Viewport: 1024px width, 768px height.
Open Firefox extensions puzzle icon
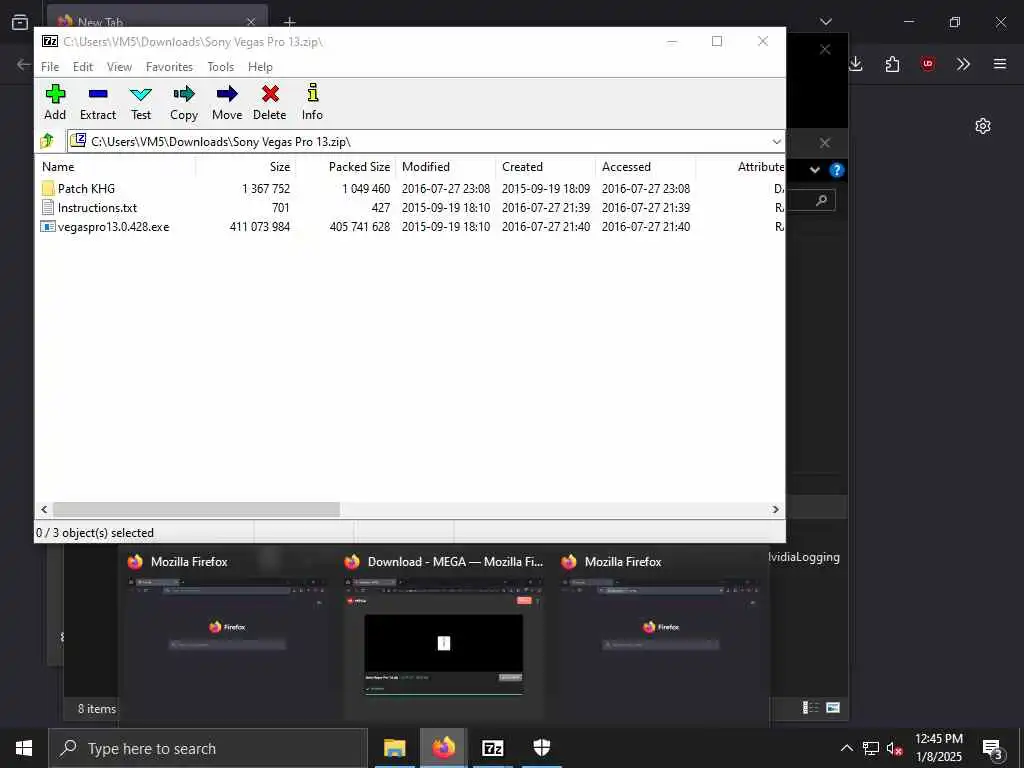pyautogui.click(x=892, y=63)
